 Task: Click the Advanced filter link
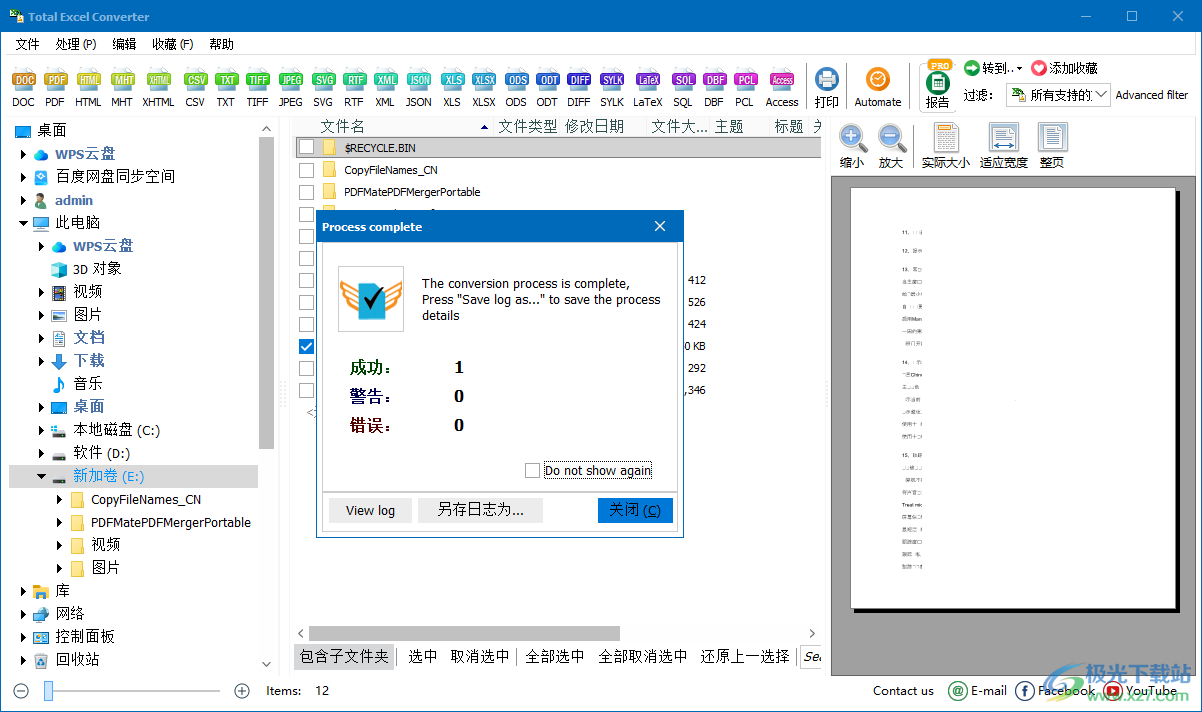tap(1152, 95)
